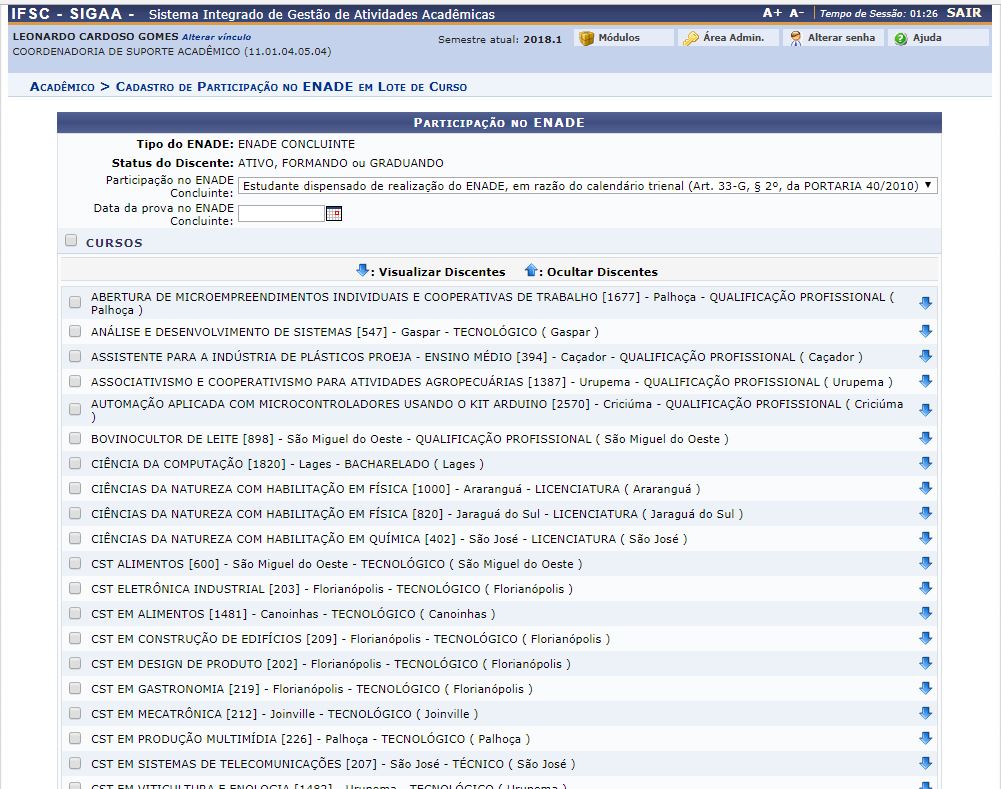Increase font size with A+ control
Image resolution: width=1001 pixels, height=789 pixels.
[x=771, y=14]
